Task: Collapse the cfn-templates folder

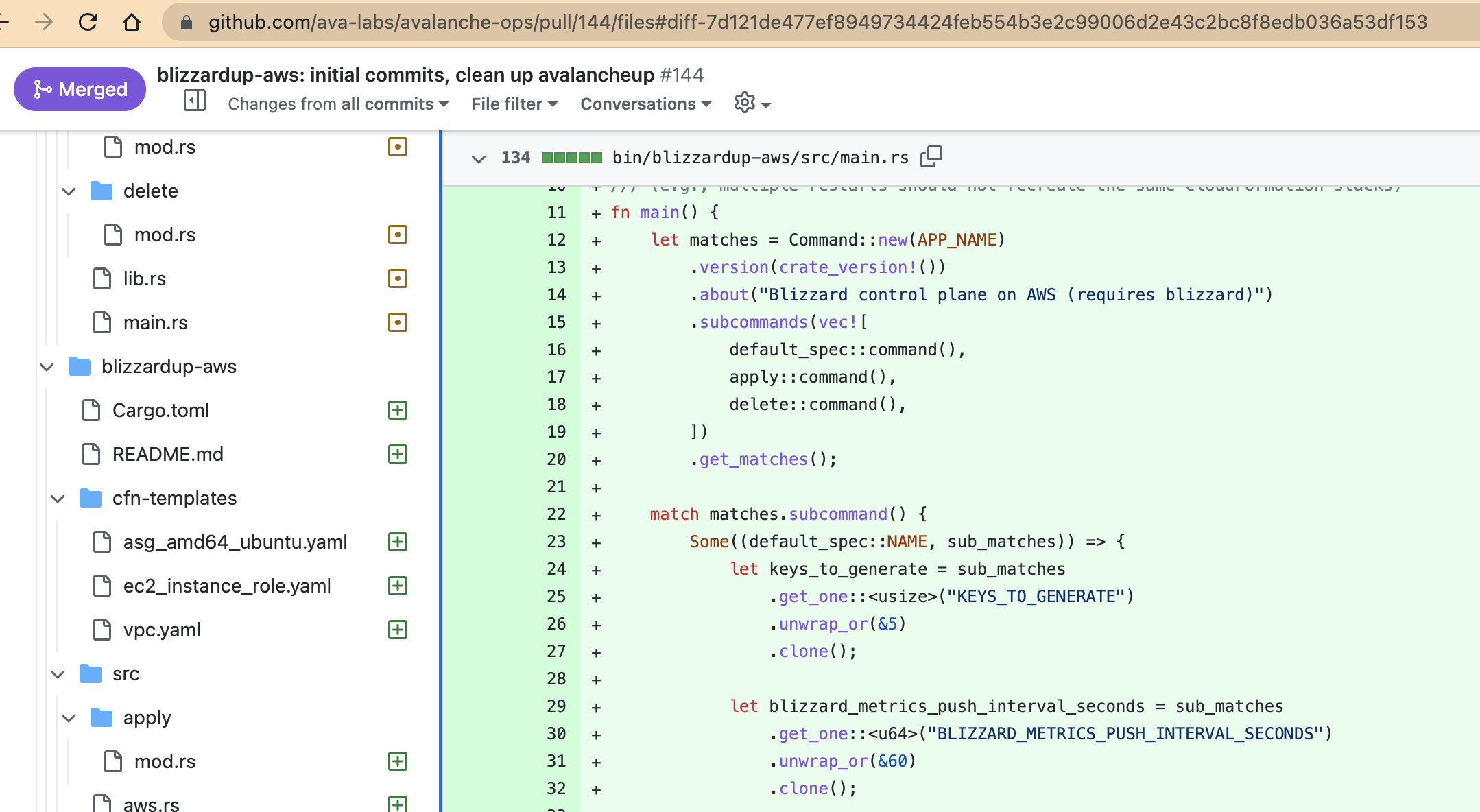Action: [58, 499]
